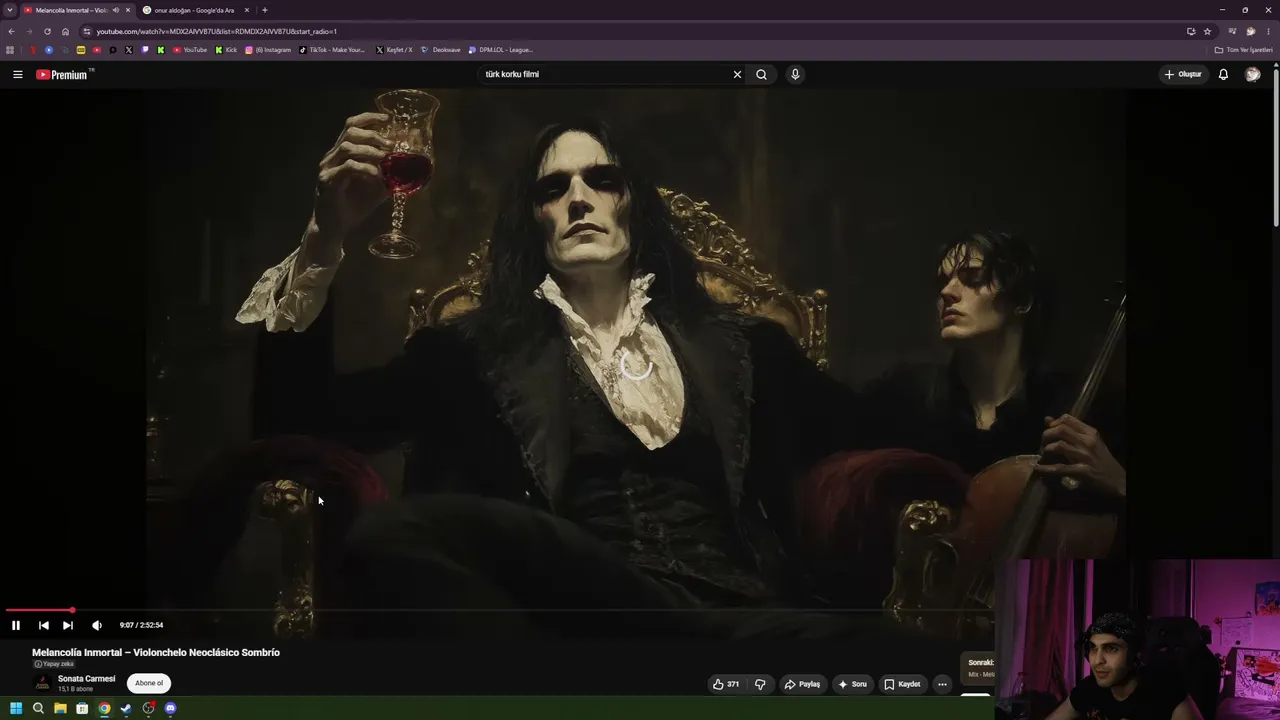The image size is (1280, 720).
Task: Go back in browser history
Action: tap(11, 31)
